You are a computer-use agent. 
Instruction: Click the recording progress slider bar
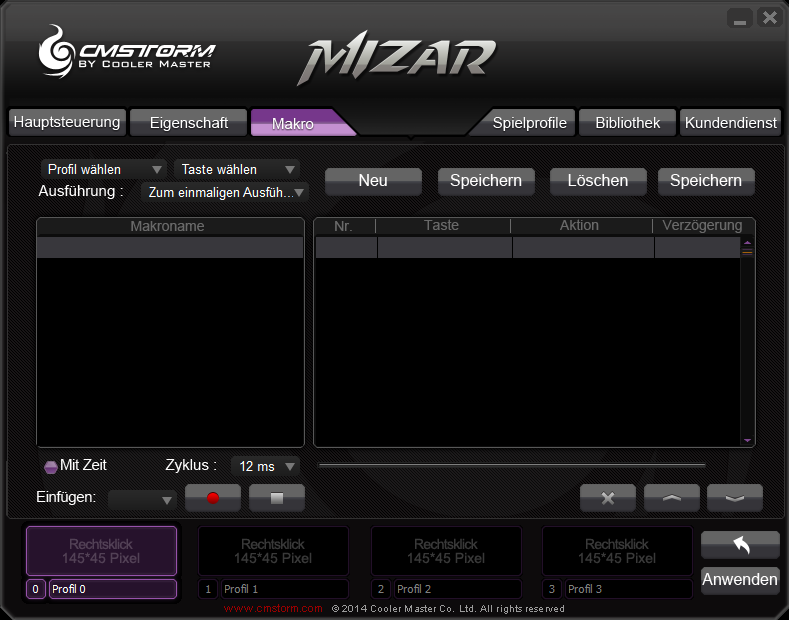(512, 466)
